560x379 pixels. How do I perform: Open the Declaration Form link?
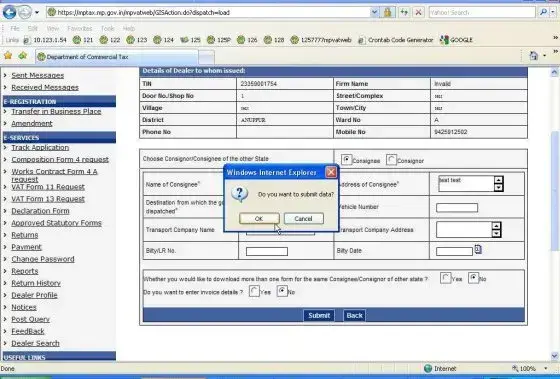tap(40, 211)
